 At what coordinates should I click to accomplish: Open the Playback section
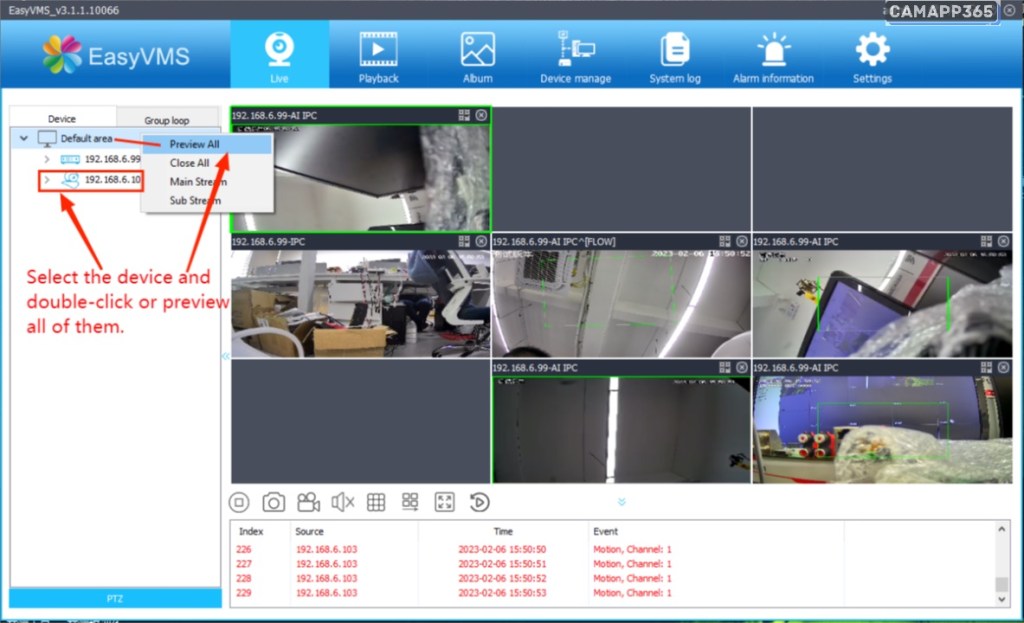click(x=378, y=56)
